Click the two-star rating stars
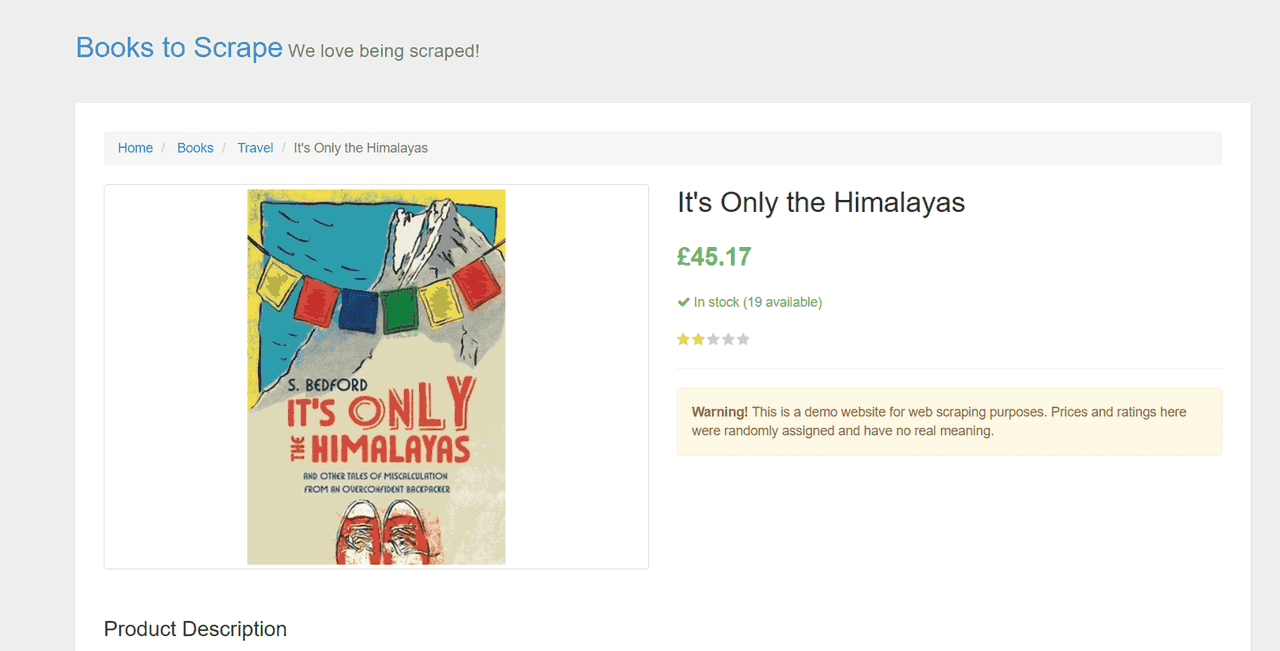This screenshot has width=1280, height=651. point(713,339)
